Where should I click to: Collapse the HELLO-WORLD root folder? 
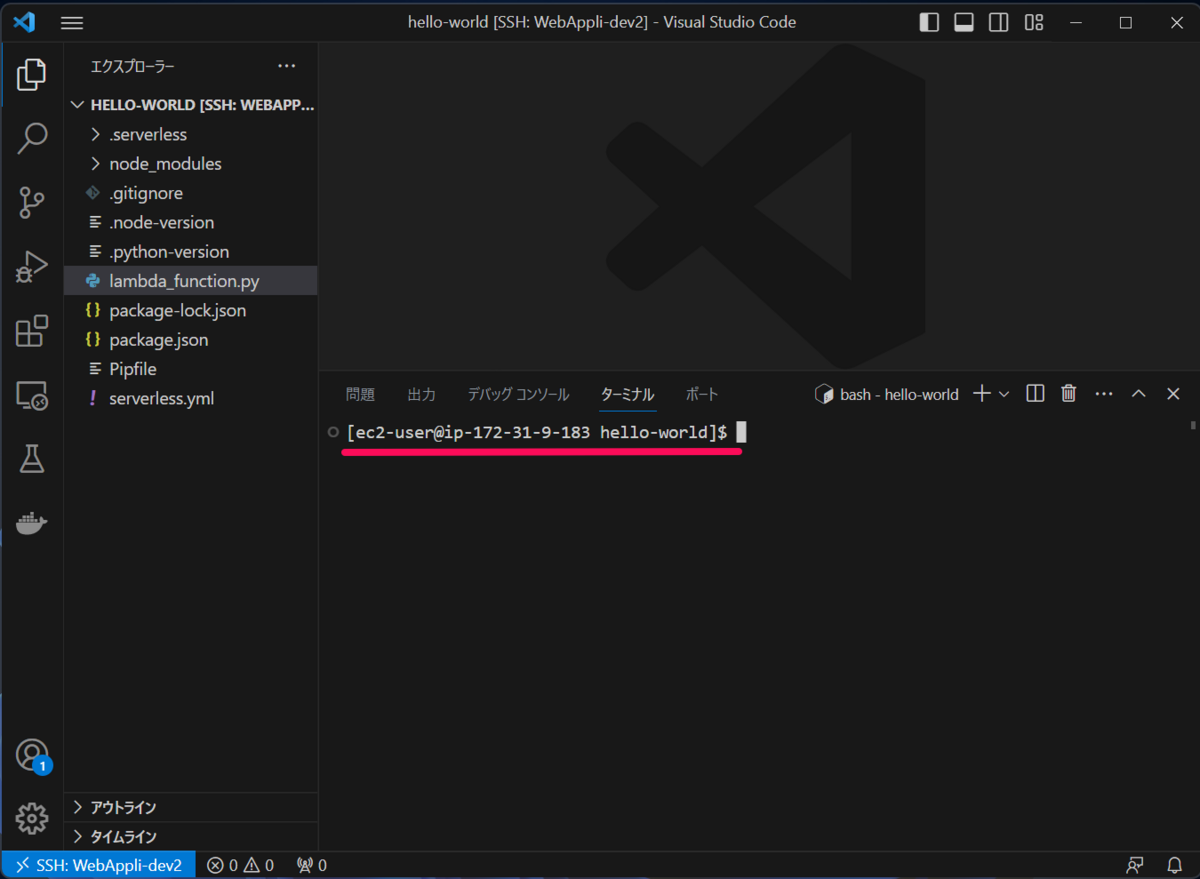[192, 105]
